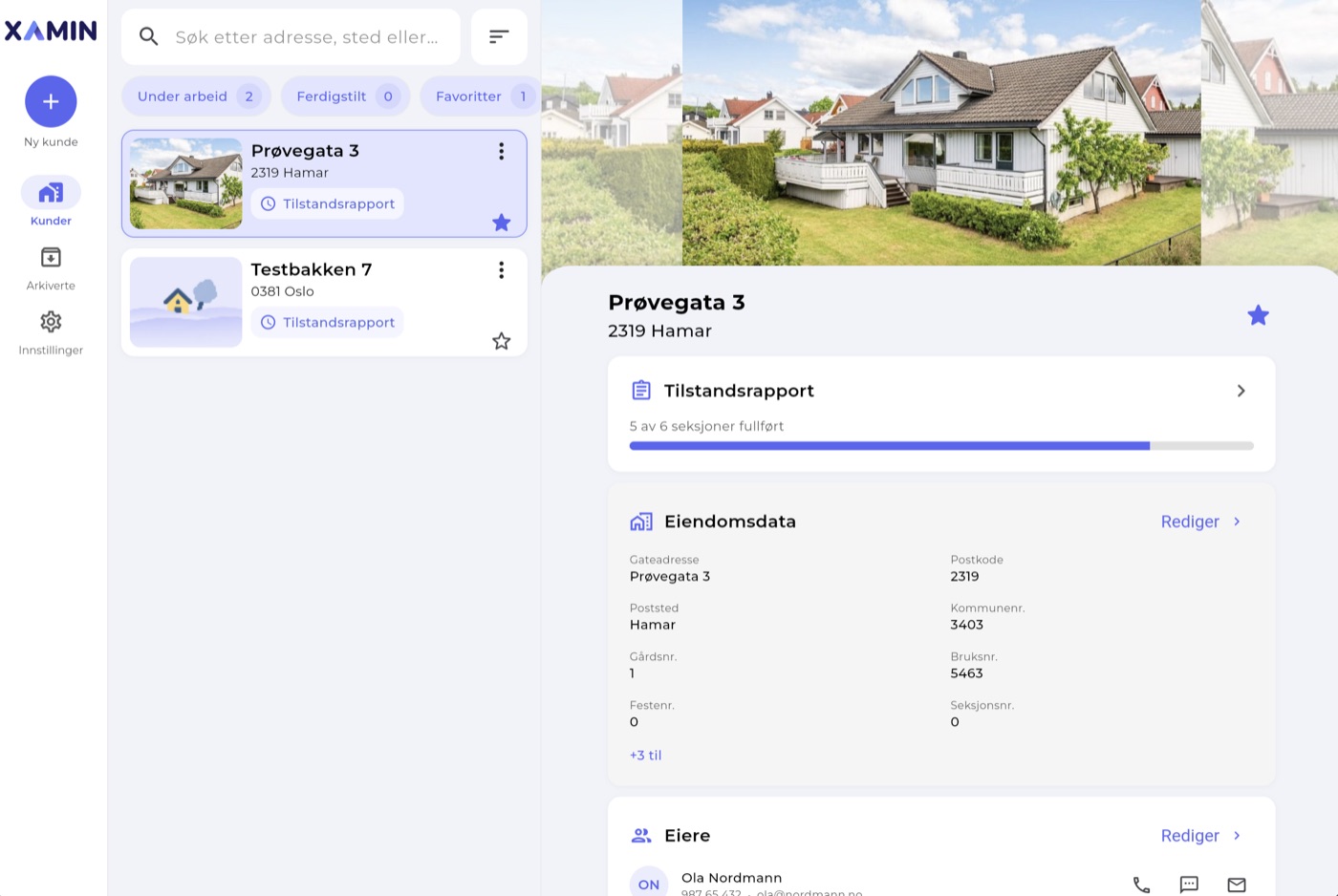
Task: Open Tilstandsrapport chip on Testbakken 7 card
Action: [328, 323]
